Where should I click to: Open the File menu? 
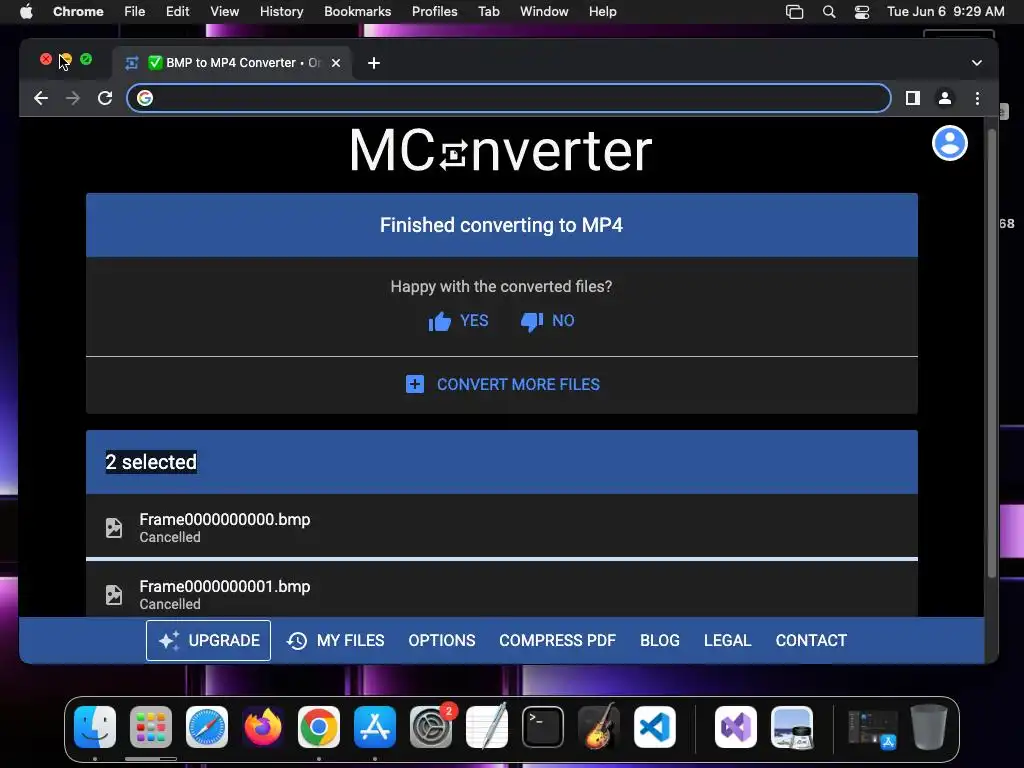(x=135, y=12)
